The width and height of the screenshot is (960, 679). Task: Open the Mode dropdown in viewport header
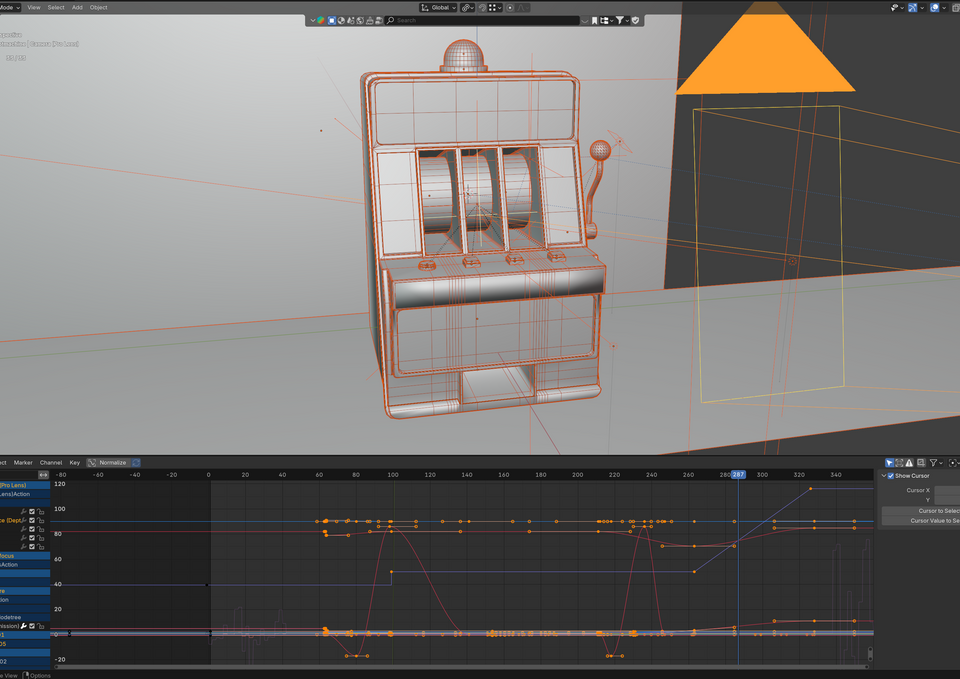tap(10, 7)
